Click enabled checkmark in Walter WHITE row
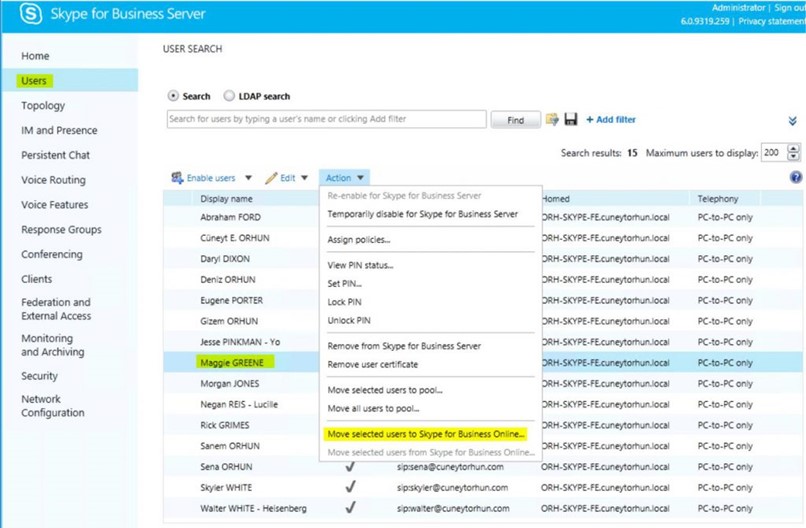This screenshot has width=806, height=528. pyautogui.click(x=351, y=507)
